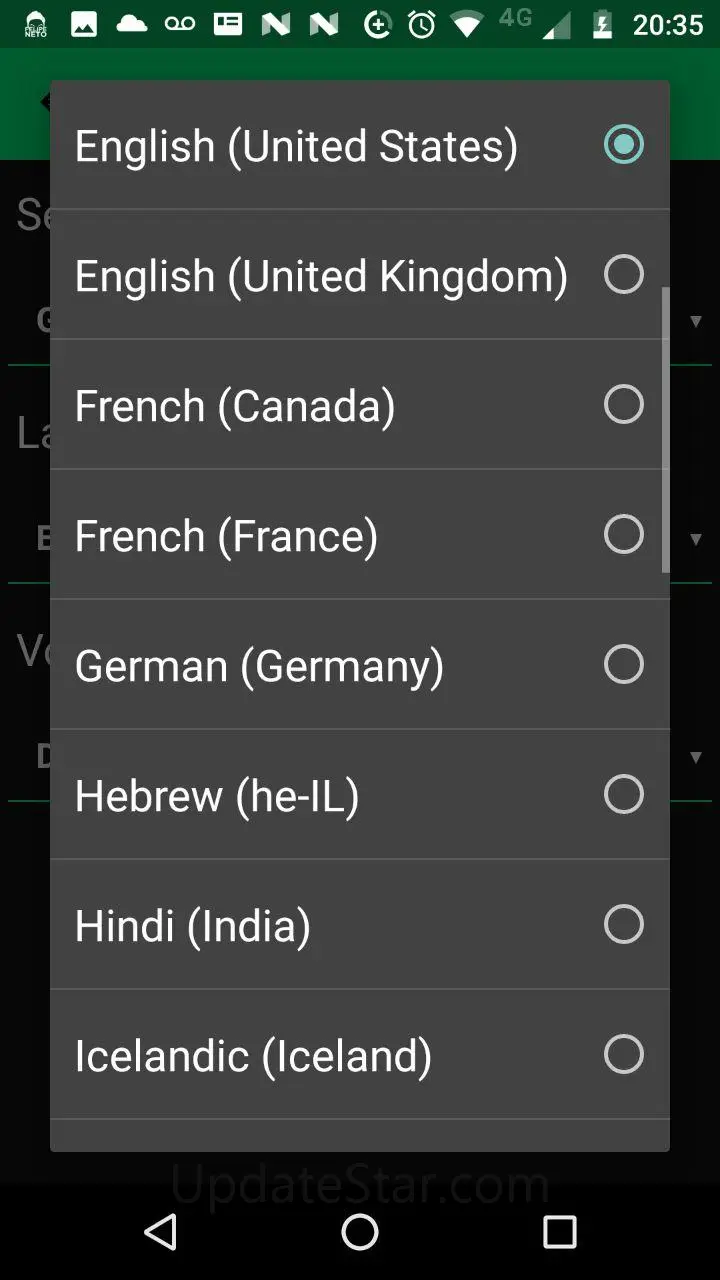Tap the voicemail notification icon
Screen dimensions: 720x1280
pos(180,25)
